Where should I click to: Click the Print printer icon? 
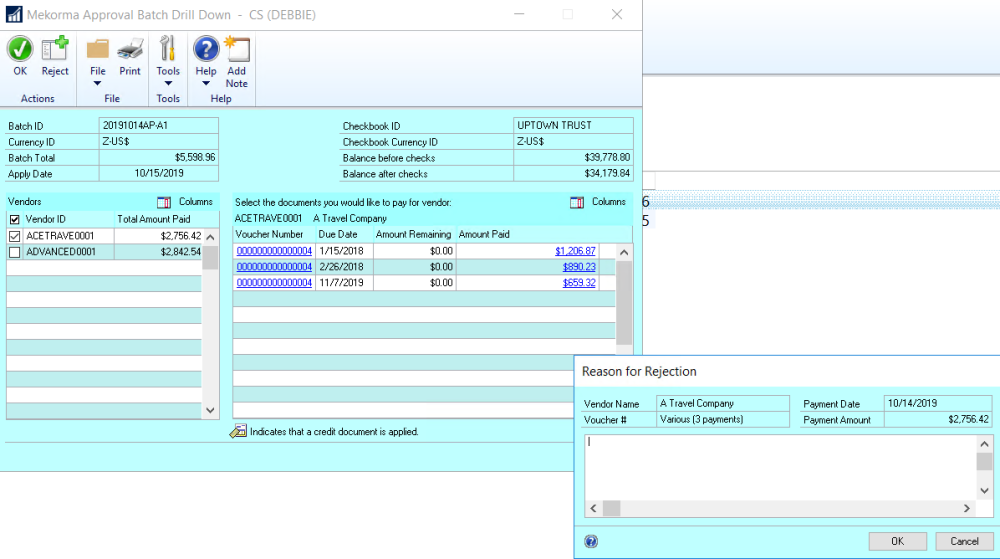coord(130,49)
